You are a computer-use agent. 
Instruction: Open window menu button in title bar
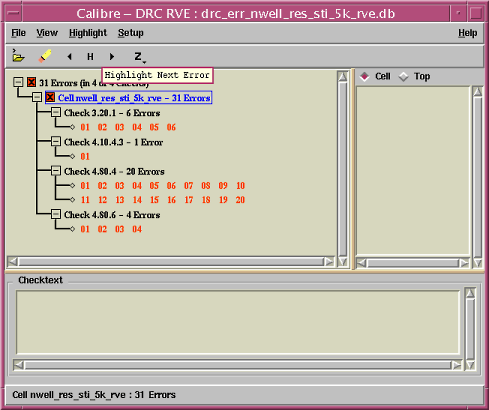tap(14, 13)
